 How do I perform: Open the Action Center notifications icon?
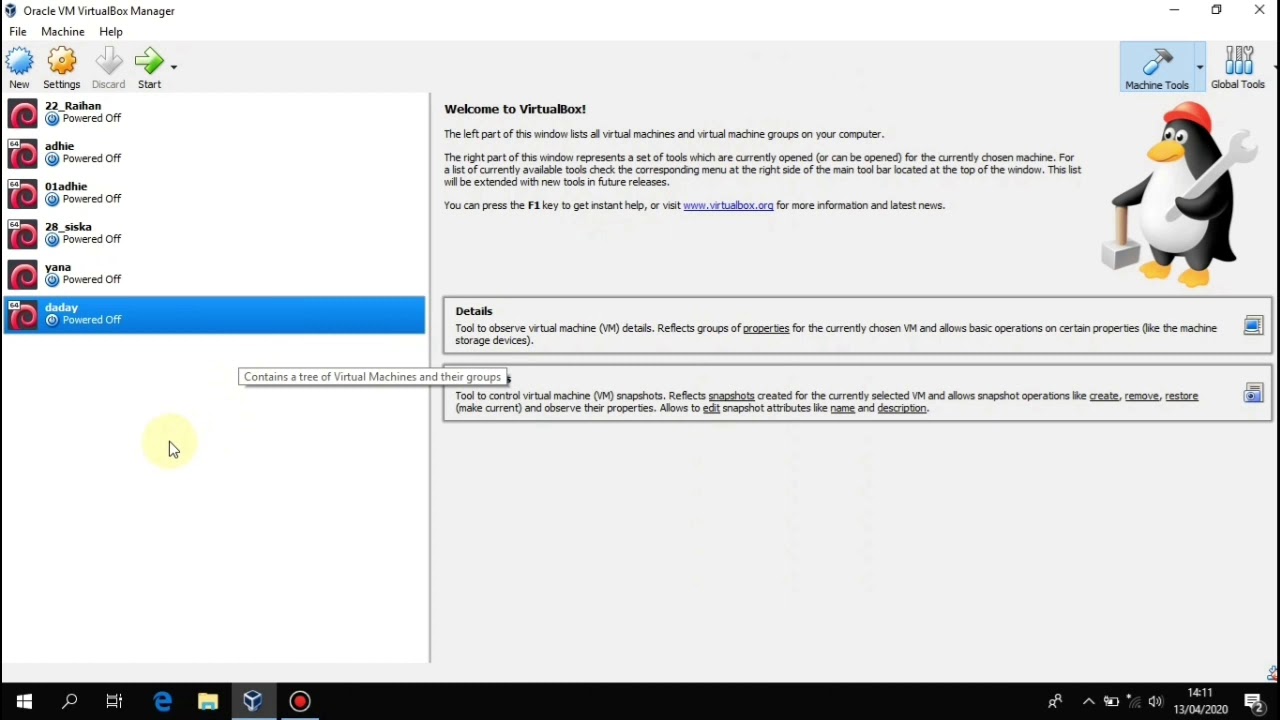coord(1255,702)
